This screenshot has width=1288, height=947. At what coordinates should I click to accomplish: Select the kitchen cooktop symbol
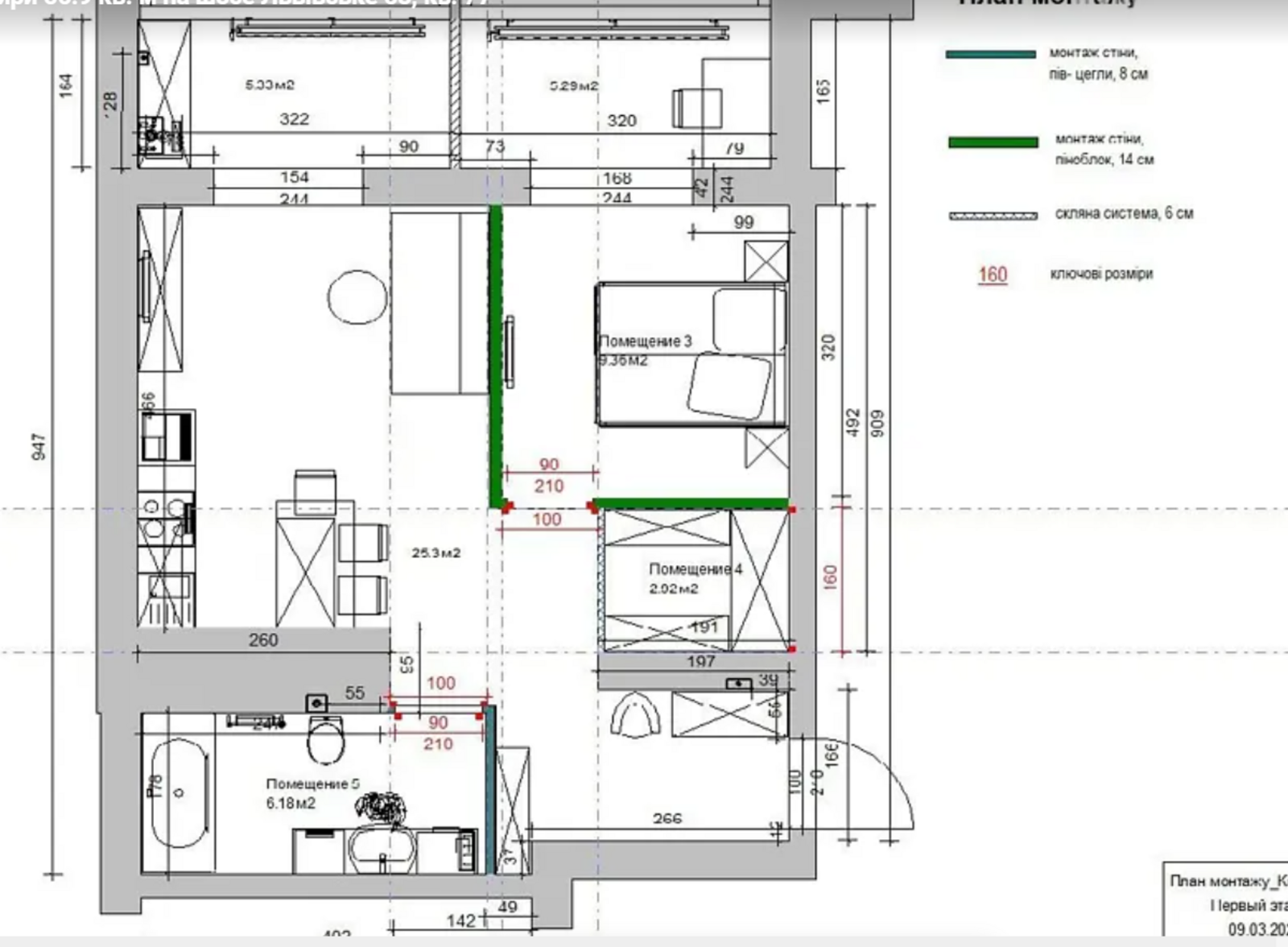point(167,518)
